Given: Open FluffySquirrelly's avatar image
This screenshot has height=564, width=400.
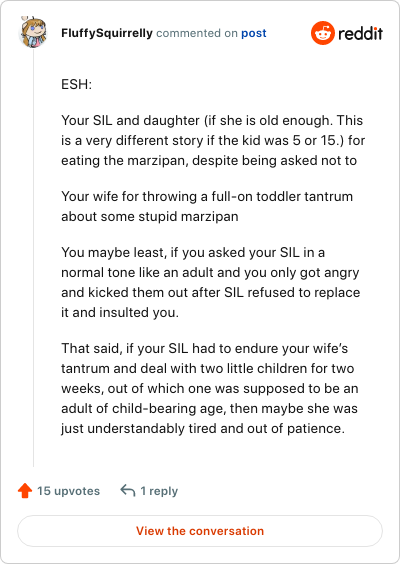Looking at the screenshot, I should tap(33, 32).
